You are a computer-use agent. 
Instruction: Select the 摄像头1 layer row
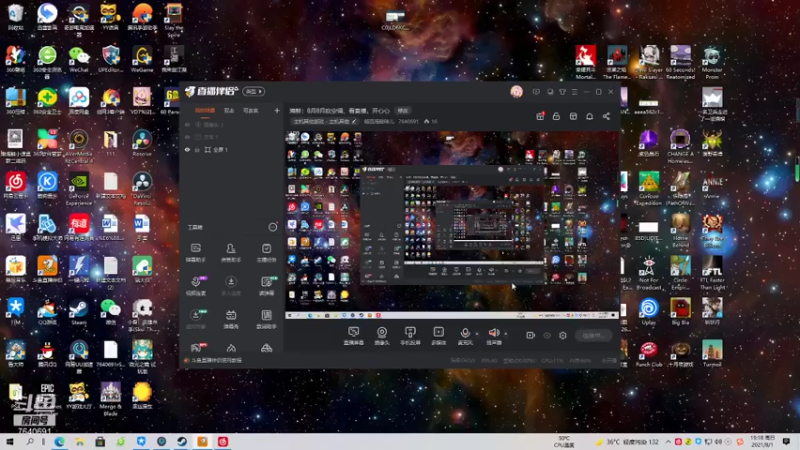pos(232,124)
